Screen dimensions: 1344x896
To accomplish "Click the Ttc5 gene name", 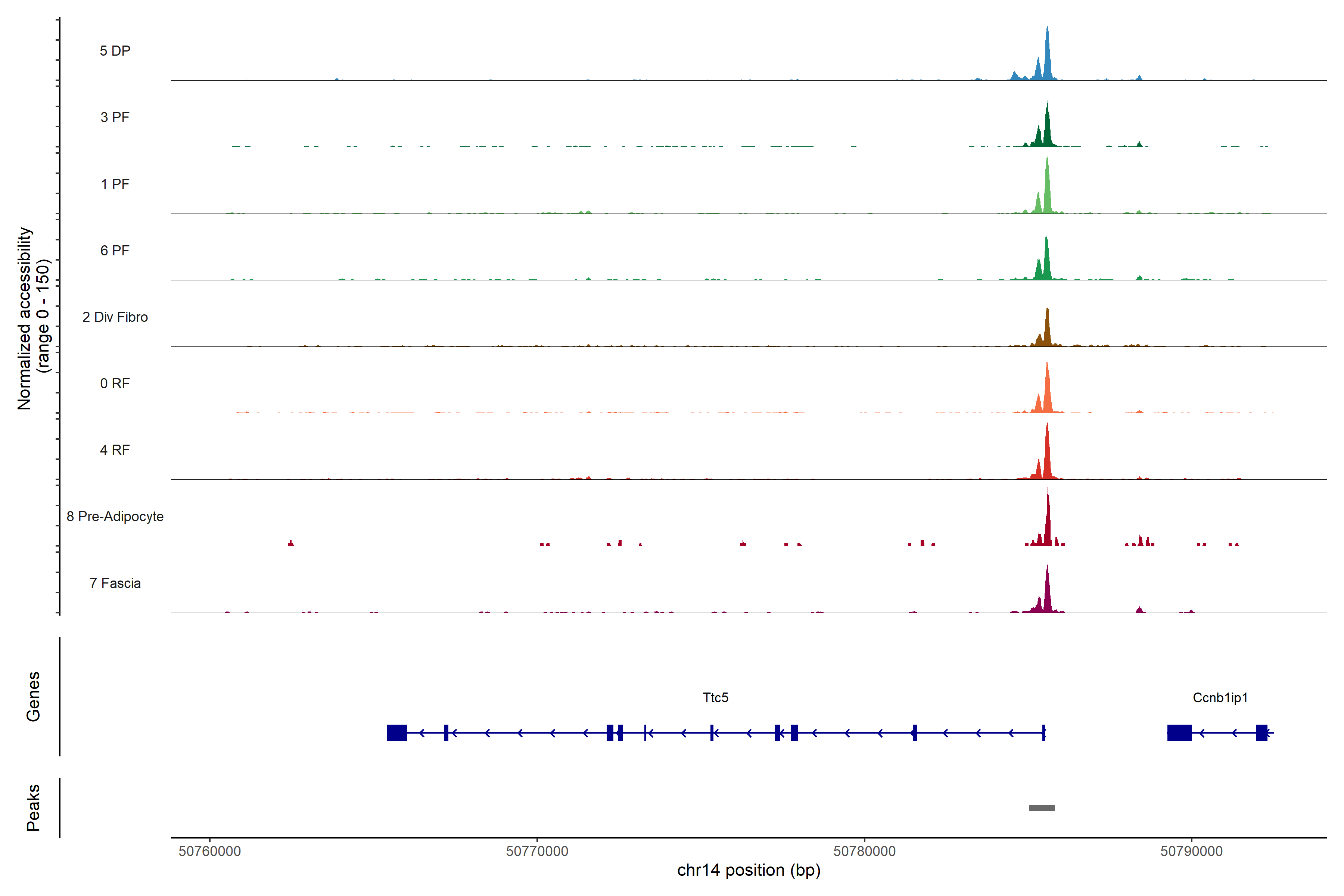I will point(715,698).
